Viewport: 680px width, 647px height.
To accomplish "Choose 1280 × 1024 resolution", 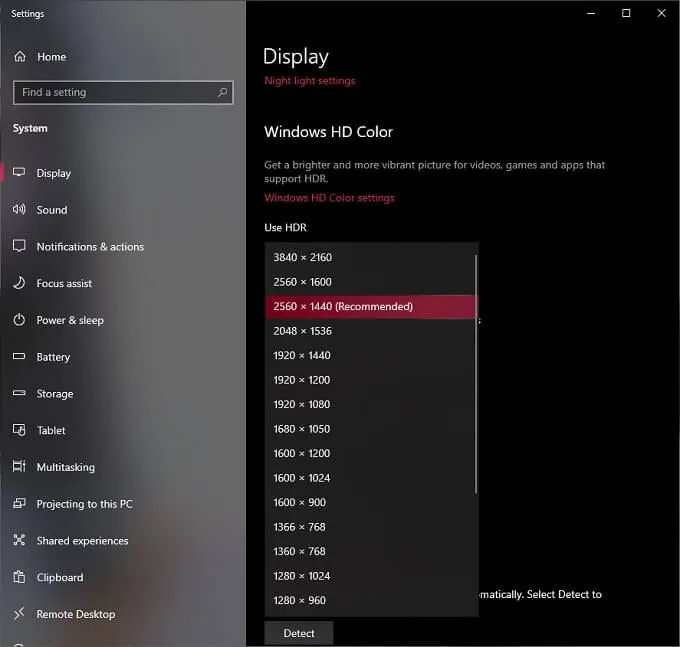I will coord(370,576).
